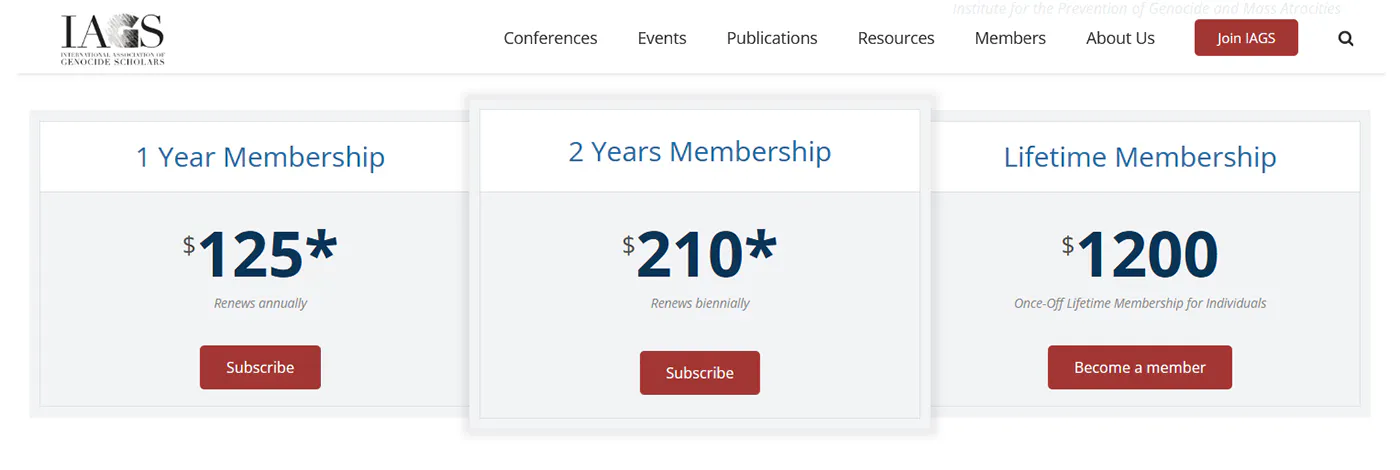The image size is (1400, 470).
Task: Open the About Us menu
Action: pyautogui.click(x=1120, y=38)
